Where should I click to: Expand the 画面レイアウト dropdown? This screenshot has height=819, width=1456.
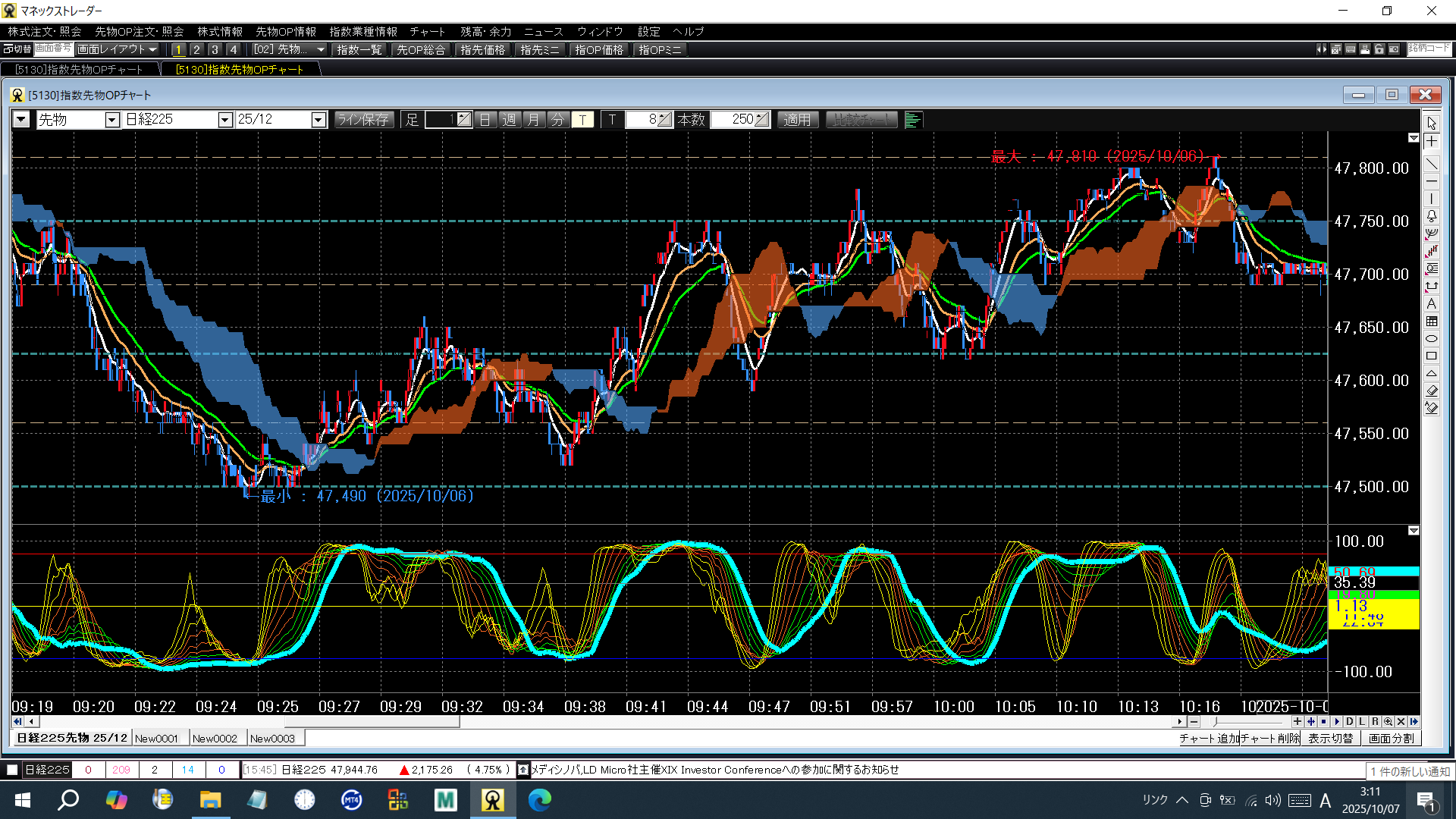(118, 49)
